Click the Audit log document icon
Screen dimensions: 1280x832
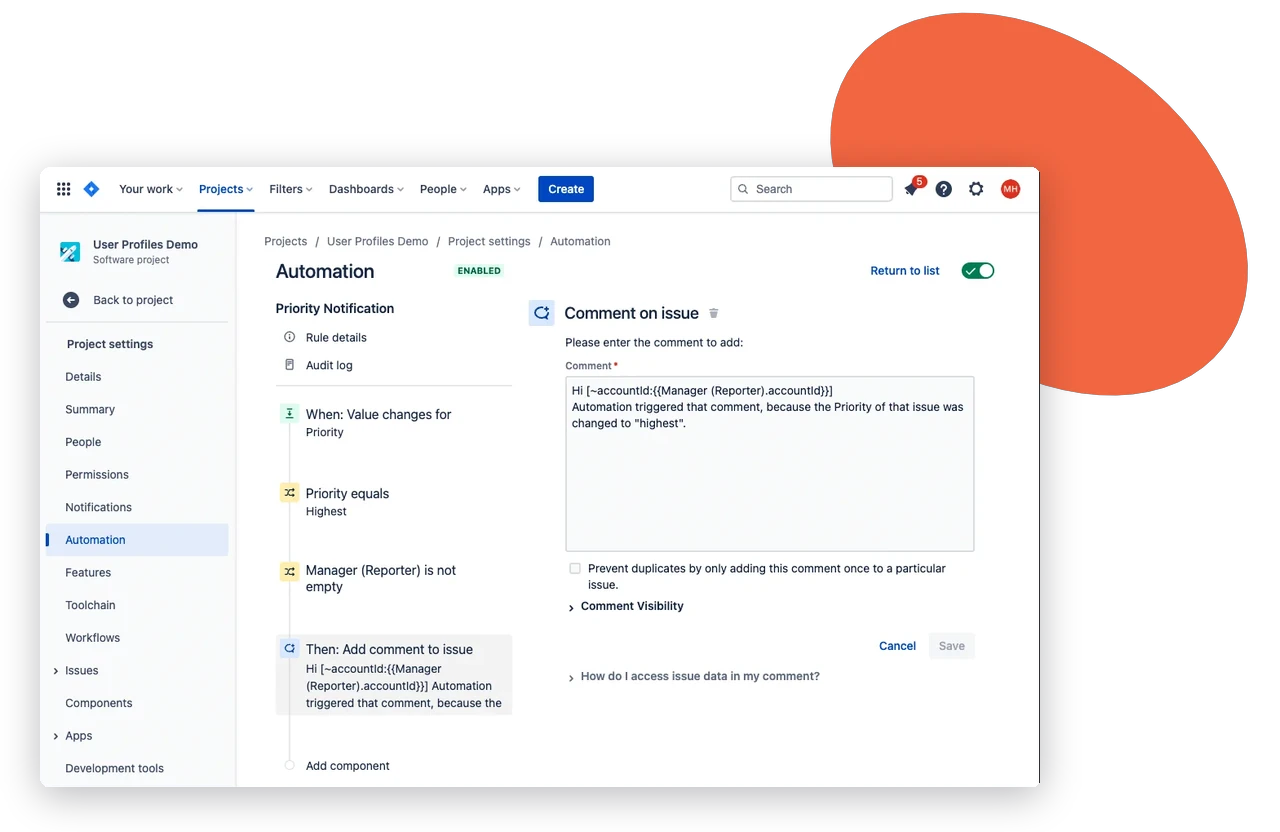tap(290, 365)
